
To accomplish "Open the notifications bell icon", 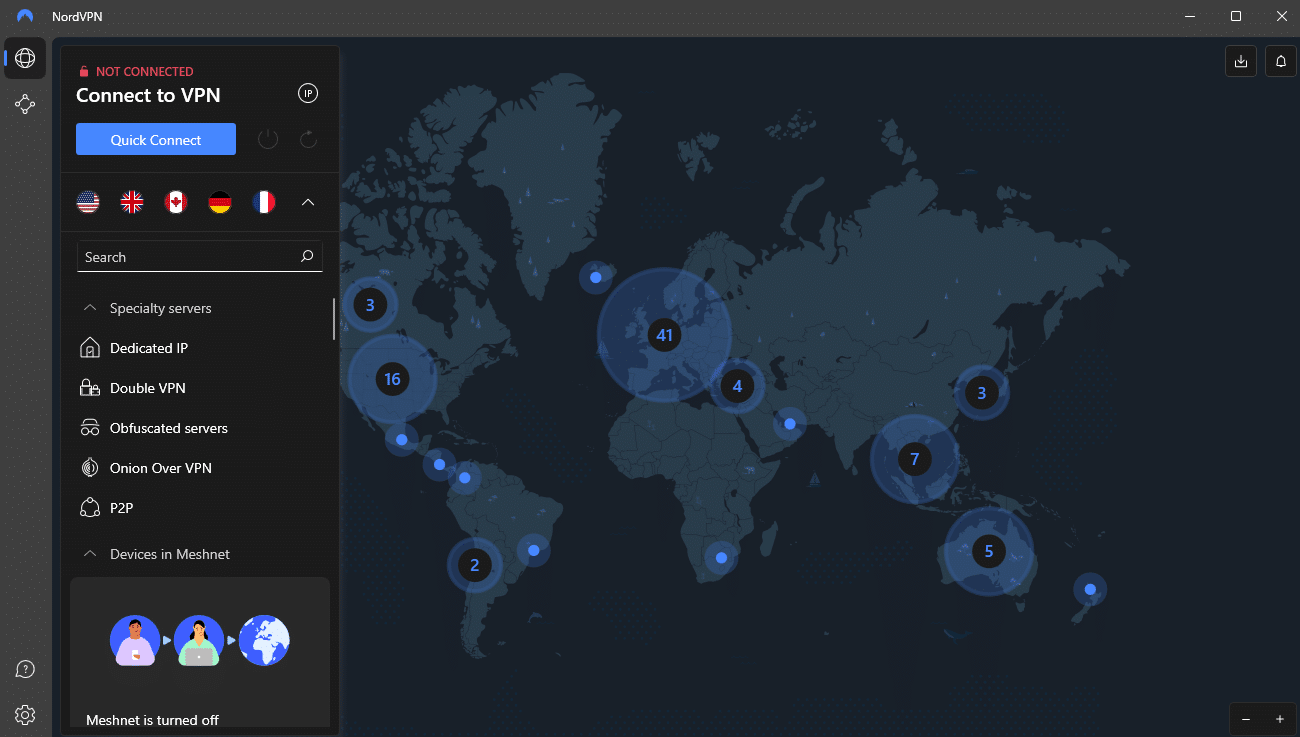I will tap(1281, 61).
